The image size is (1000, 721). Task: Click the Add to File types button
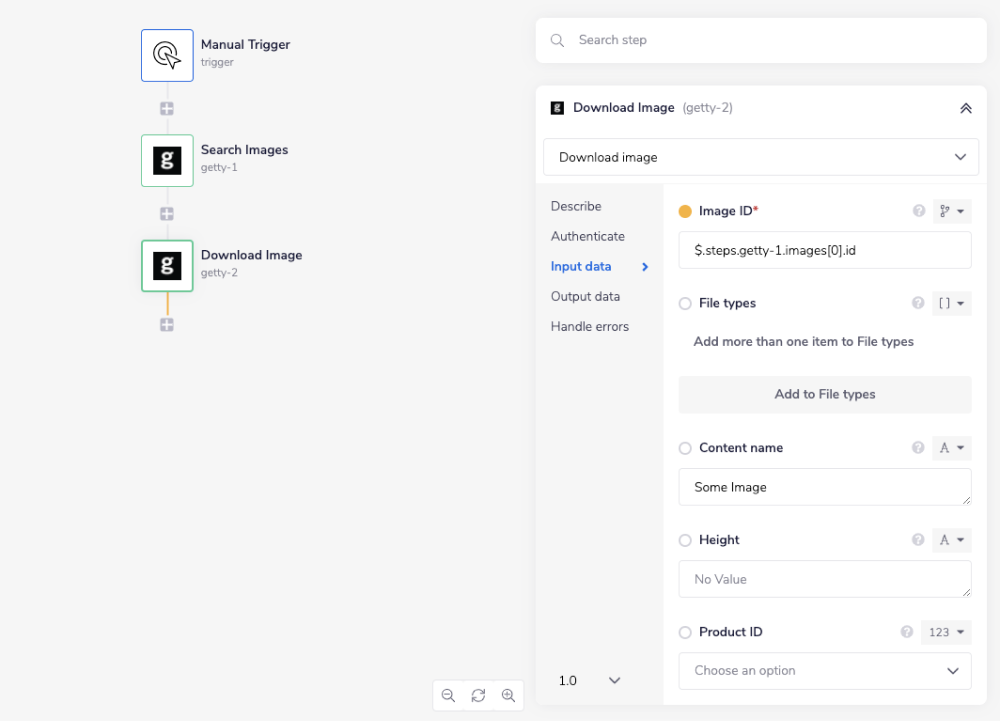click(x=824, y=394)
